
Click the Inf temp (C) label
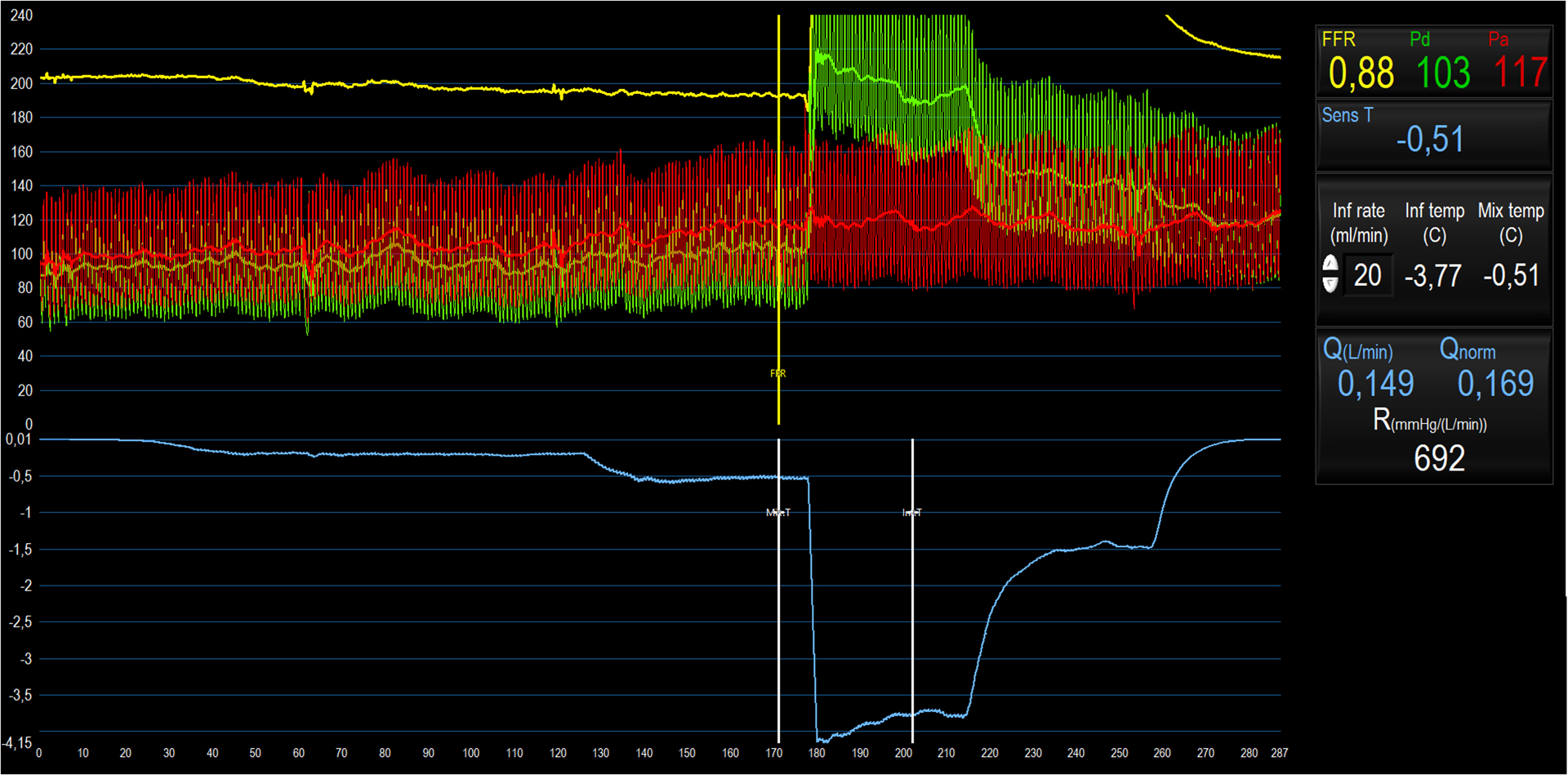1435,223
